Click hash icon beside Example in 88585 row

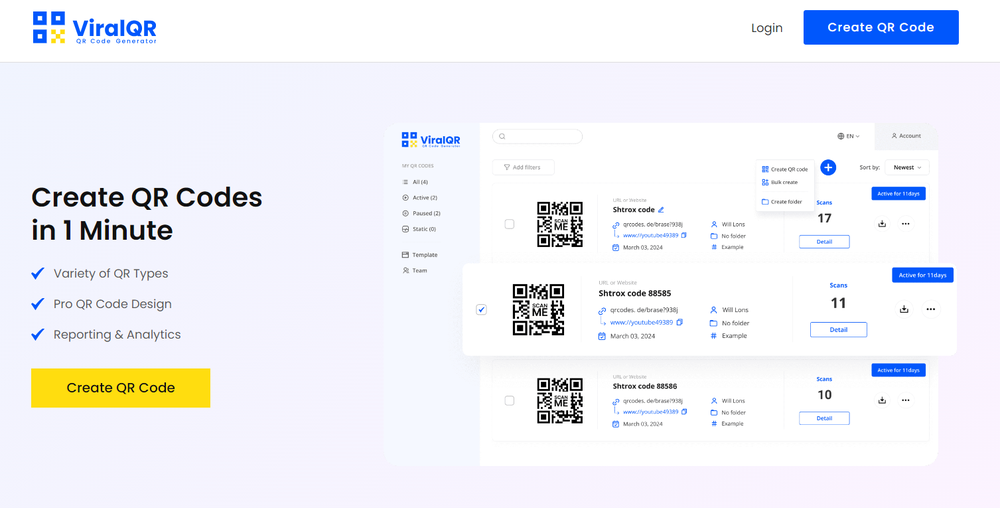click(x=714, y=336)
